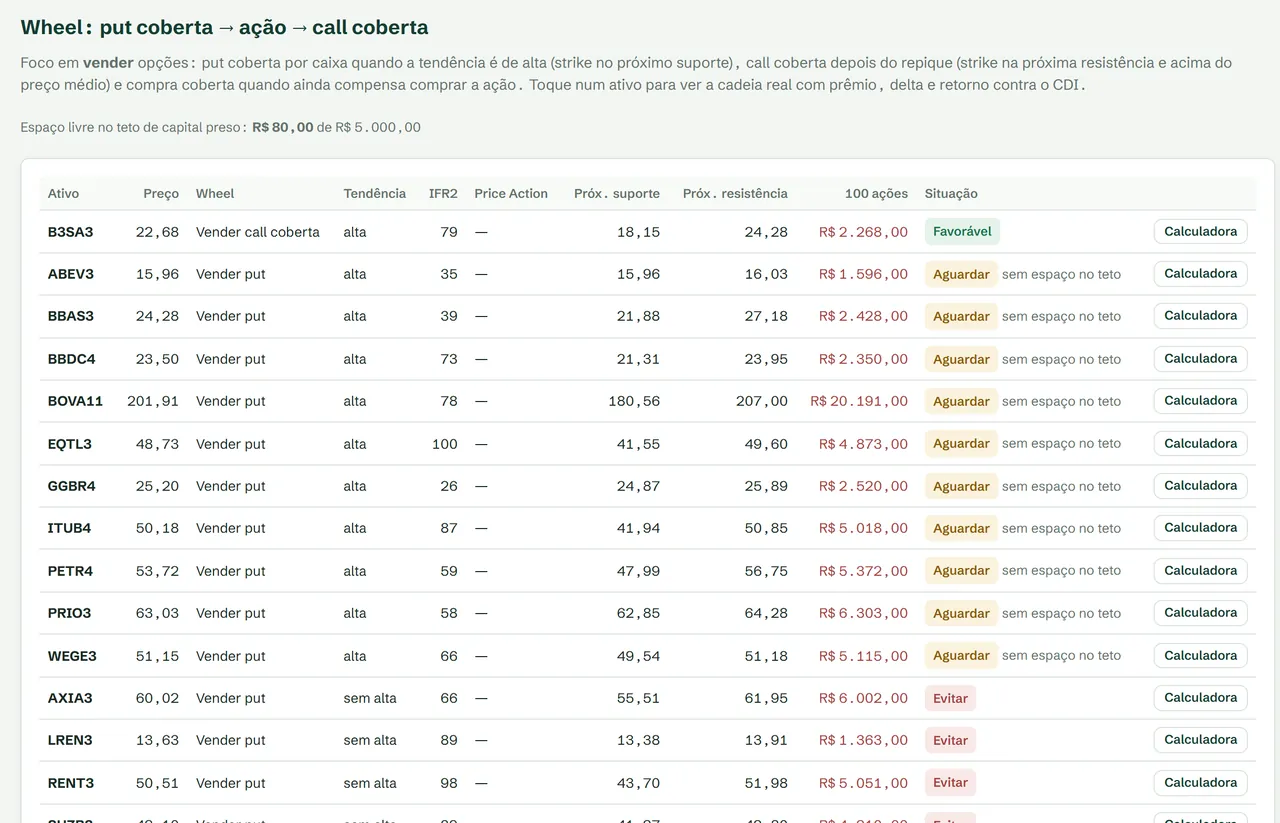Tap the BBDC4 ticker
The width and height of the screenshot is (1280, 823).
coord(71,359)
